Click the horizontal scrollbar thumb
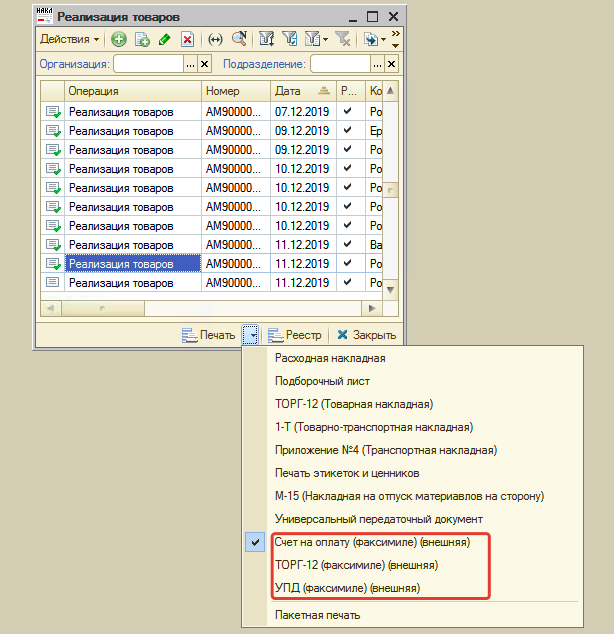 tap(103, 309)
